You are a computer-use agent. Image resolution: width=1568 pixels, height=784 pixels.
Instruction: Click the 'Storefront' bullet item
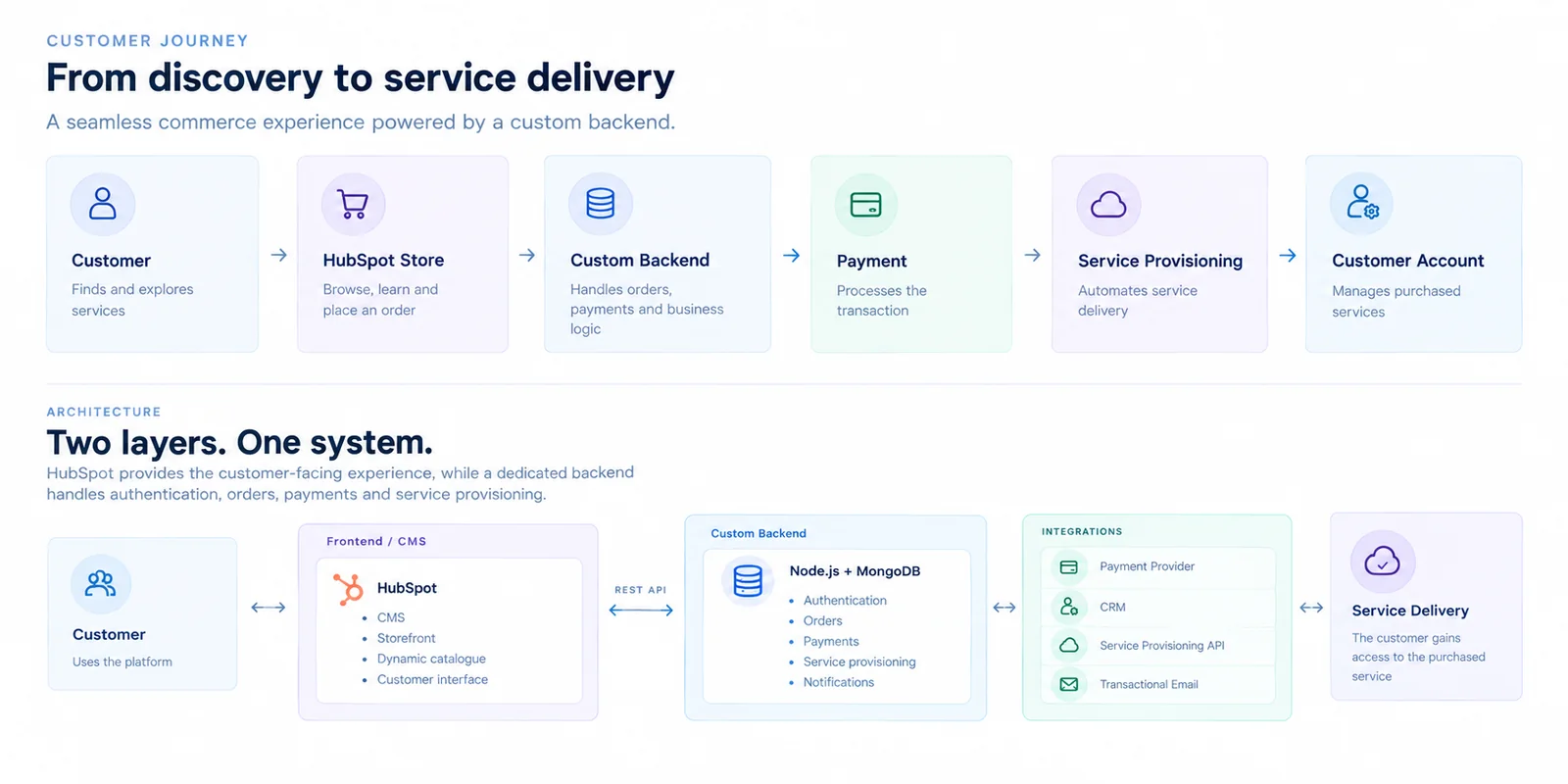pos(407,638)
